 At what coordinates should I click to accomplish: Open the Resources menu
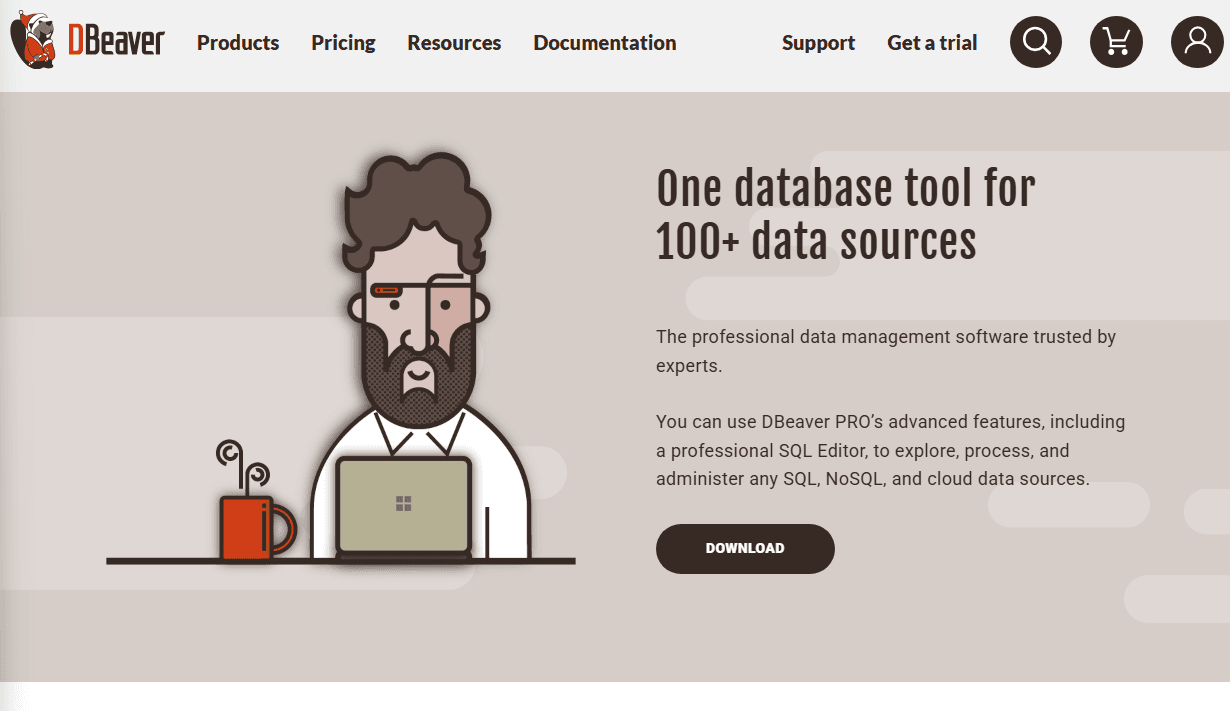coord(454,43)
